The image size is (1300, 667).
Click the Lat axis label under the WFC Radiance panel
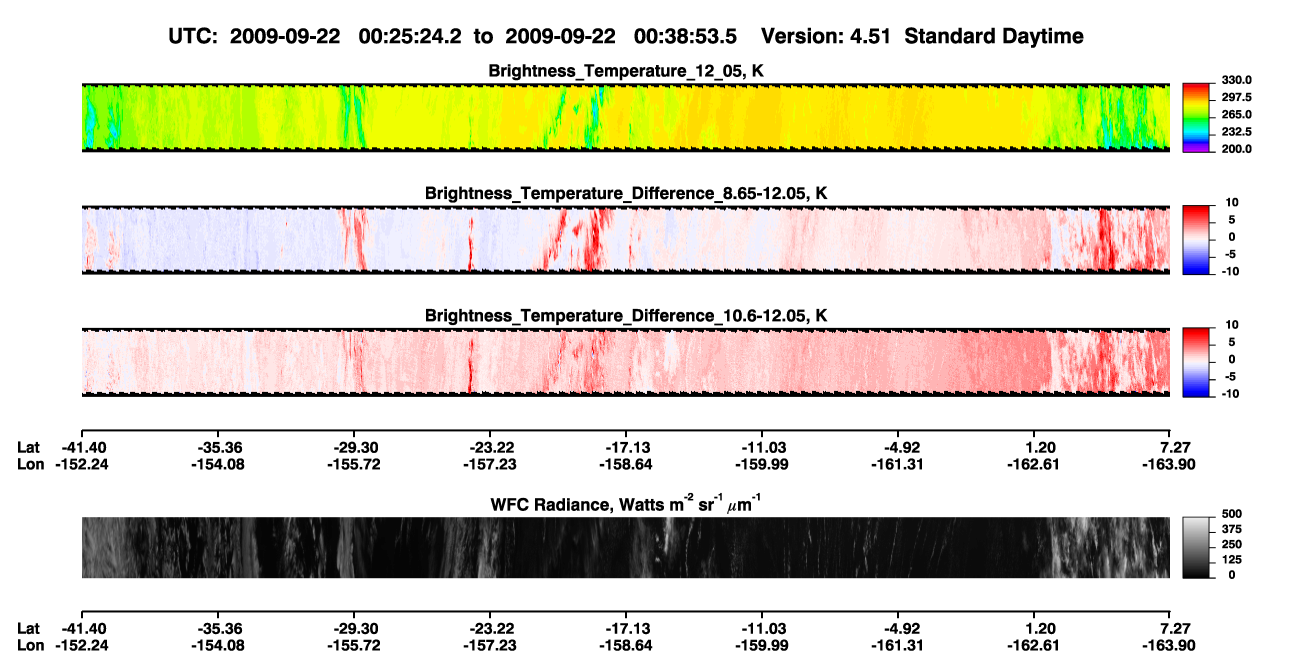(x=29, y=628)
